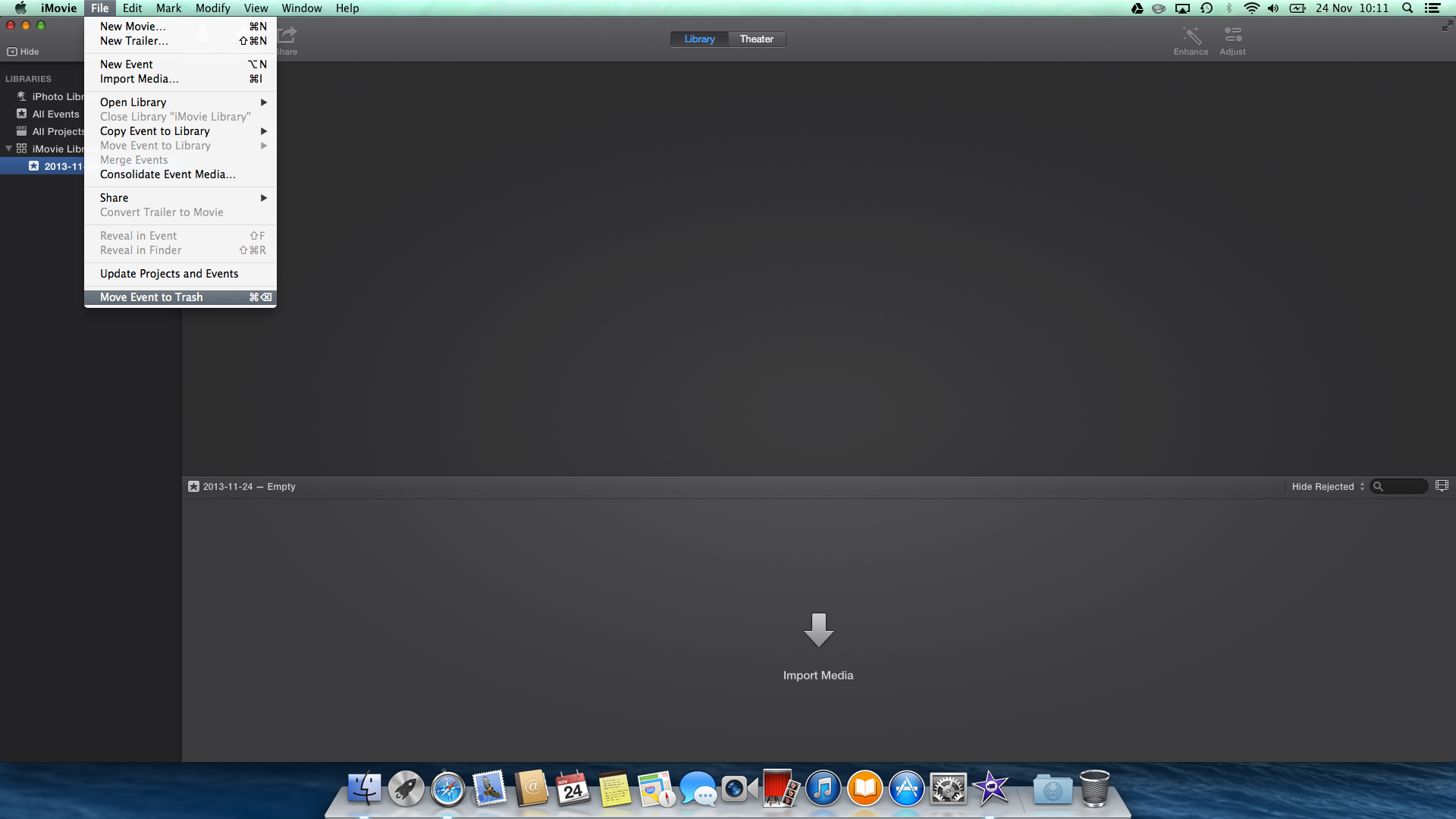The image size is (1456, 819).
Task: Open the fullscreen arrows icon
Action: [x=1446, y=26]
